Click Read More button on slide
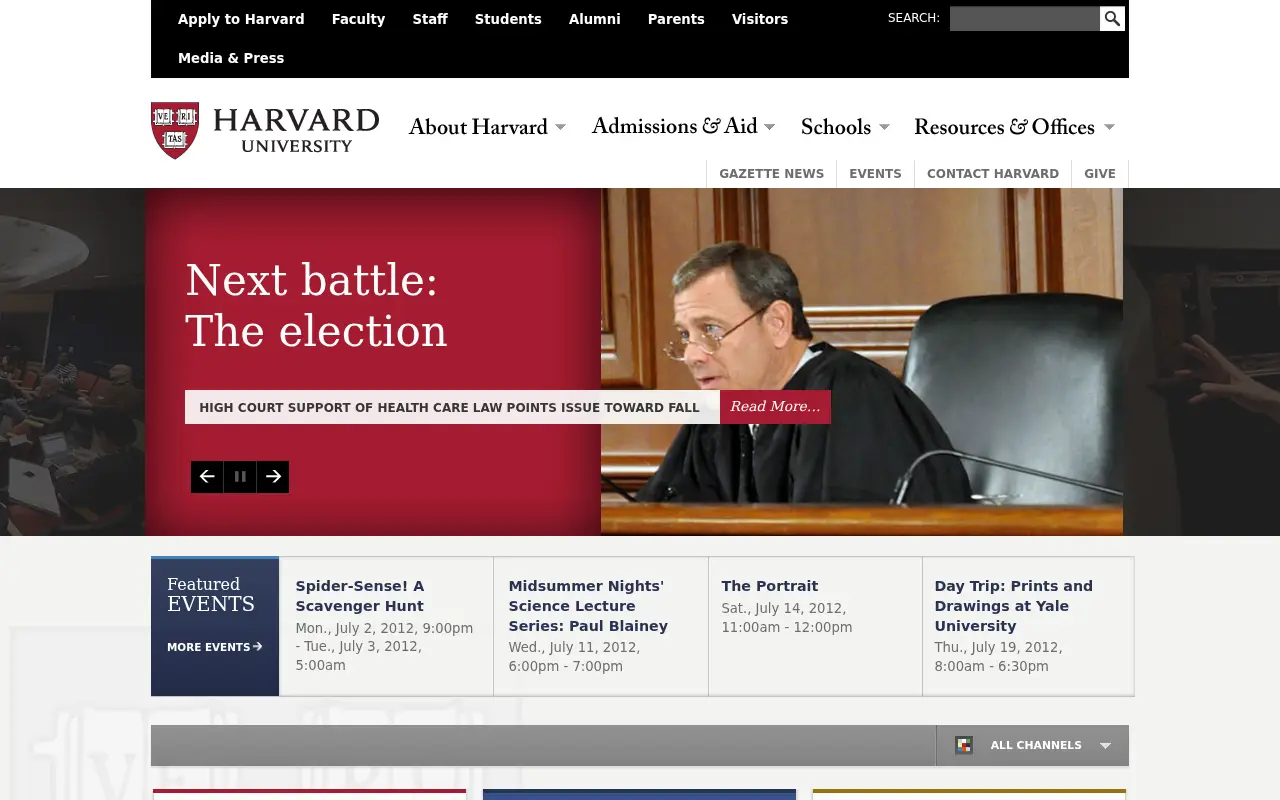Image resolution: width=1280 pixels, height=800 pixels. tap(775, 407)
